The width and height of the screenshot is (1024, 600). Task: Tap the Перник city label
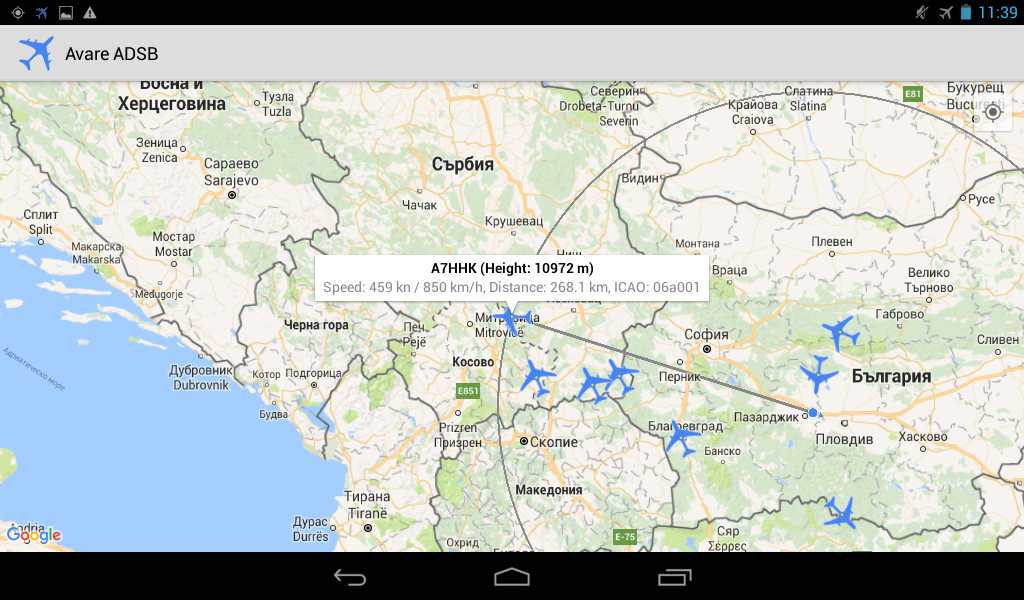point(680,377)
